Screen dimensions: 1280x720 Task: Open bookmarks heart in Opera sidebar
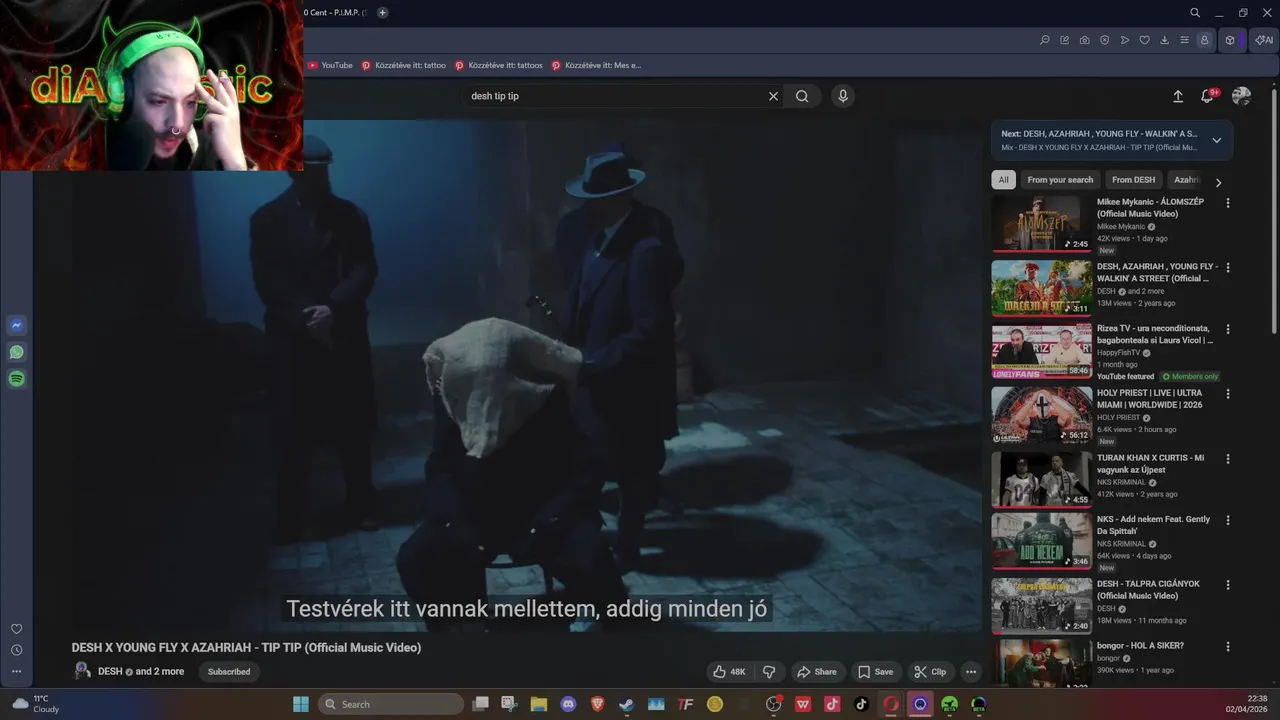[x=16, y=629]
